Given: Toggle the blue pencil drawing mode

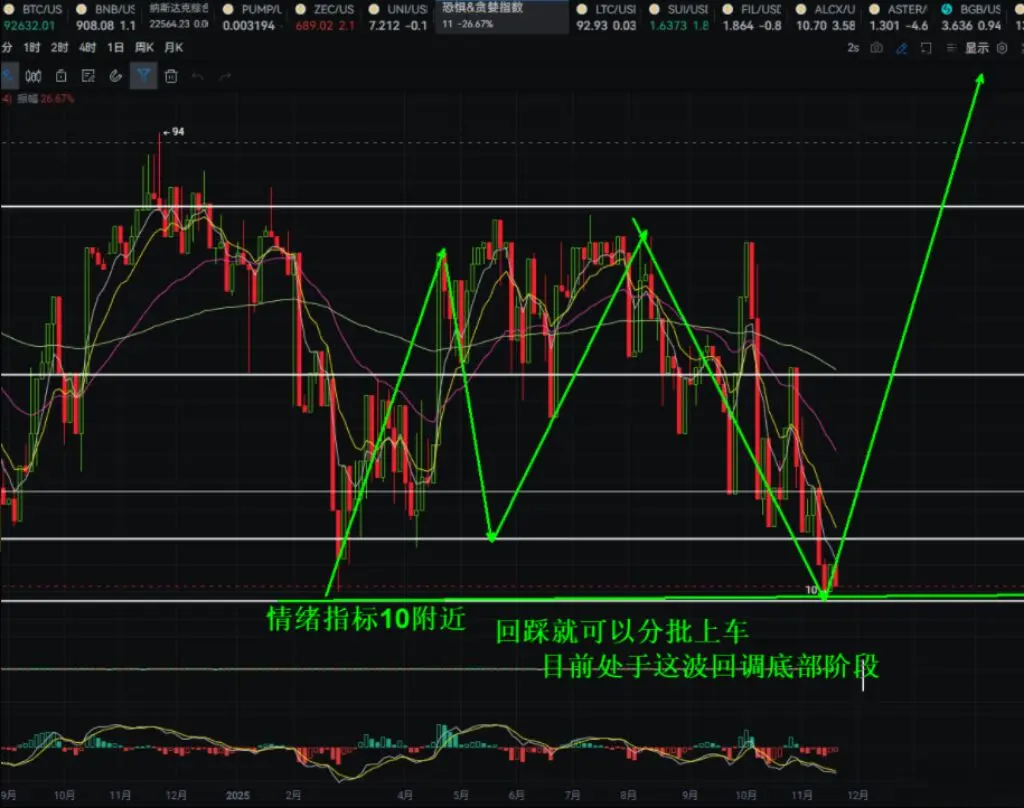Looking at the screenshot, I should (902, 48).
